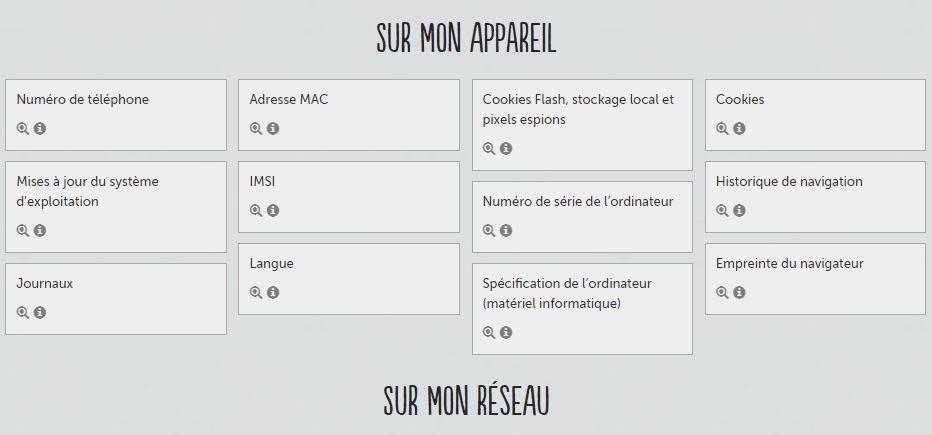Viewport: 932px width, 435px height.
Task: Click info icon for Empreinte du navigateur
Action: click(739, 292)
